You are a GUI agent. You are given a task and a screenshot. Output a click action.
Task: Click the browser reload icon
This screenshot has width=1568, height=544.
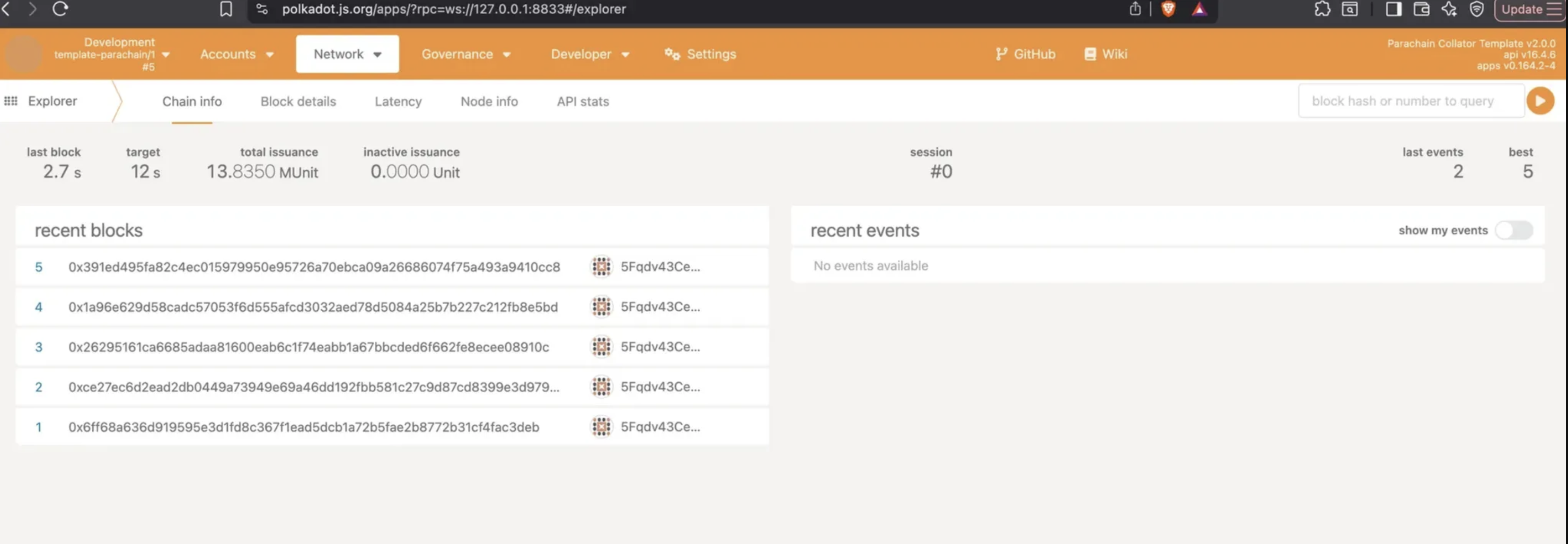pos(60,9)
